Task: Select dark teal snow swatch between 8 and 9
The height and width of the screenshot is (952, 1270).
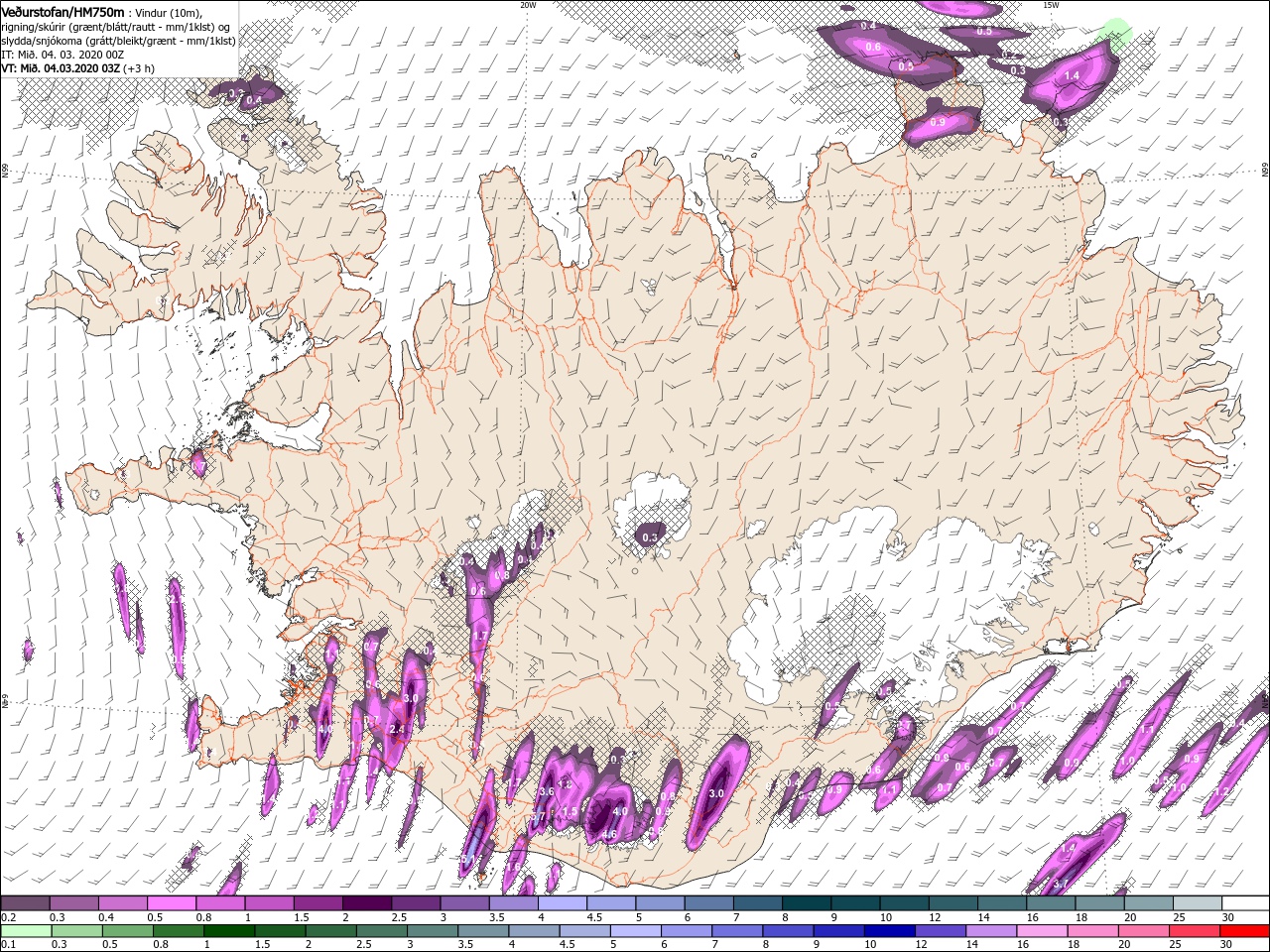Action: pyautogui.click(x=806, y=903)
